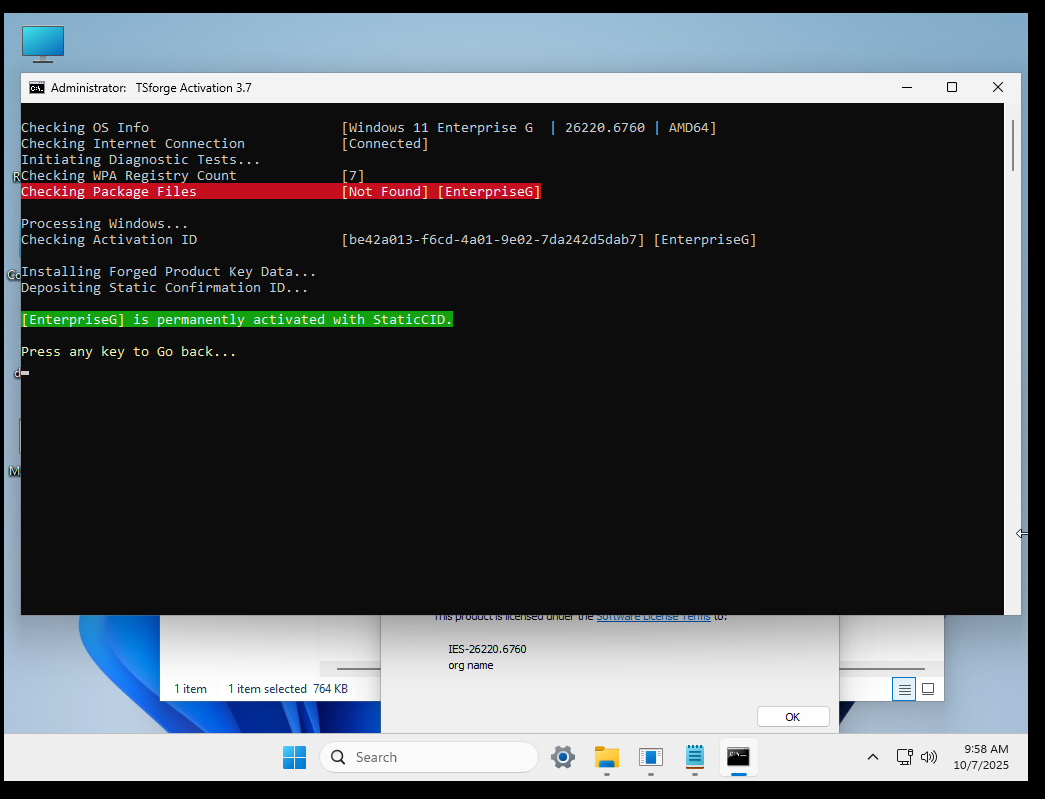Screen dimensions: 1045x799
Task: Click 'Initiating Diagnostic Tests...' line
Action: pos(141,160)
